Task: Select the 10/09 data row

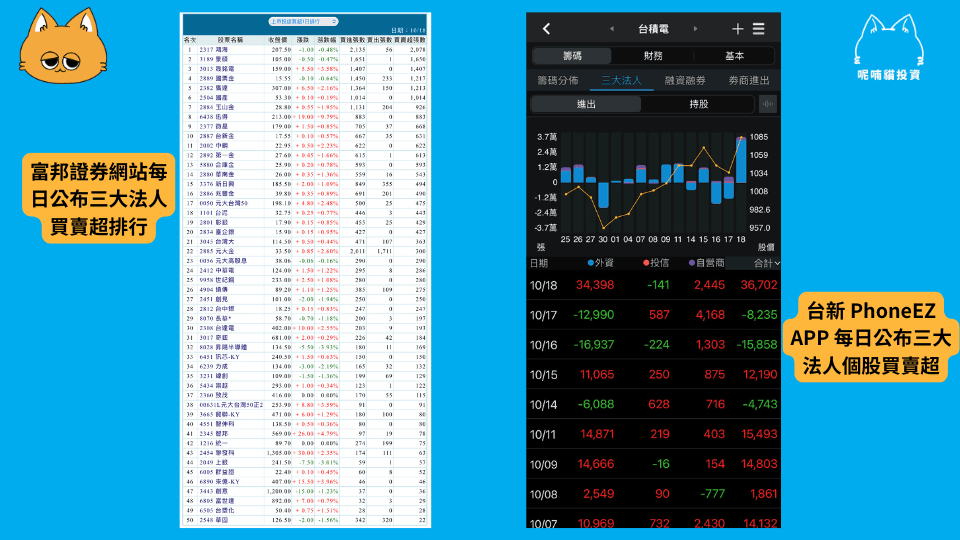Action: pos(653,464)
